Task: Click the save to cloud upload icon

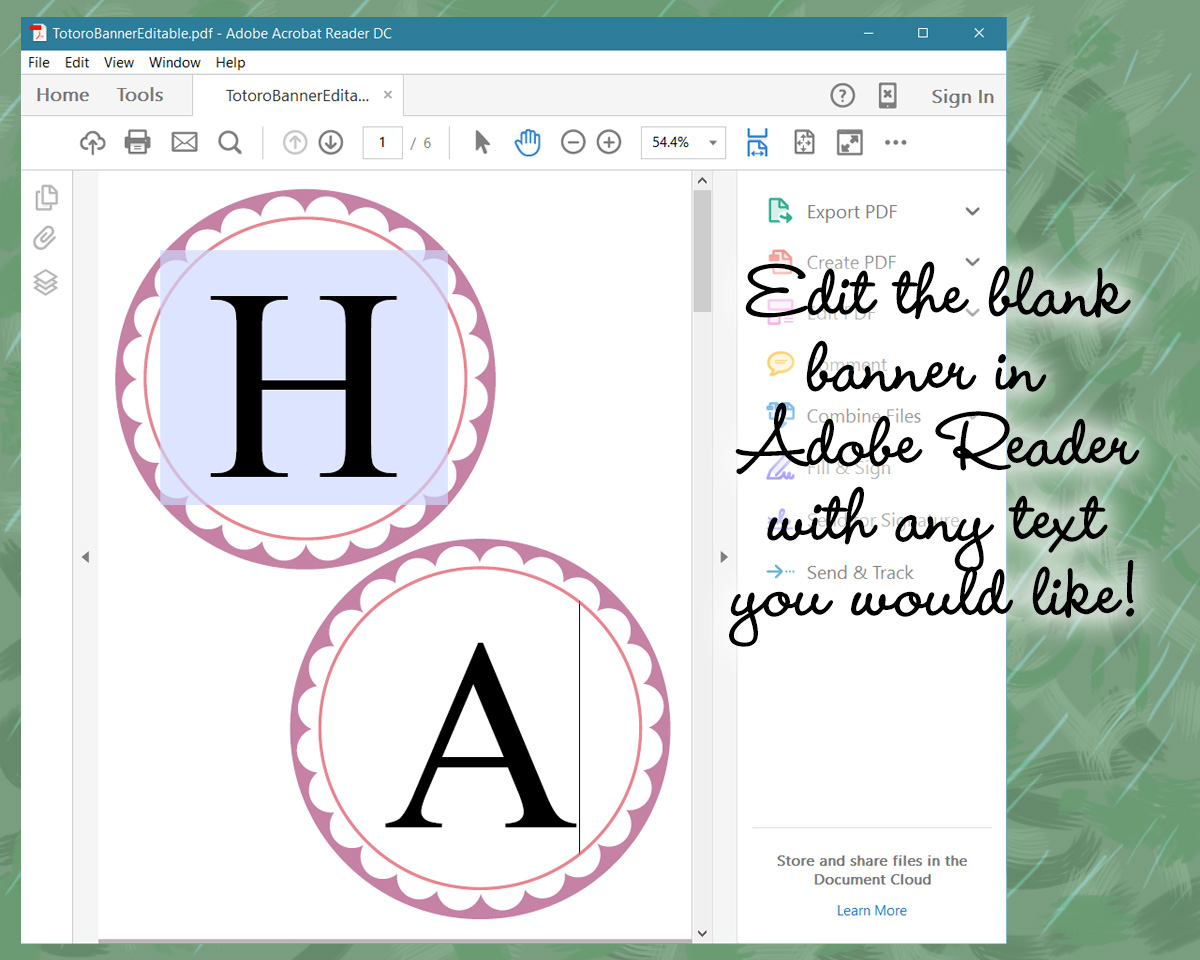Action: click(93, 142)
